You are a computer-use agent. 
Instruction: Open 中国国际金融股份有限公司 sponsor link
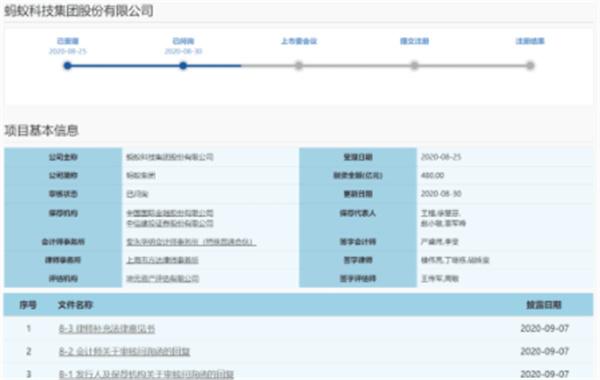pos(170,213)
